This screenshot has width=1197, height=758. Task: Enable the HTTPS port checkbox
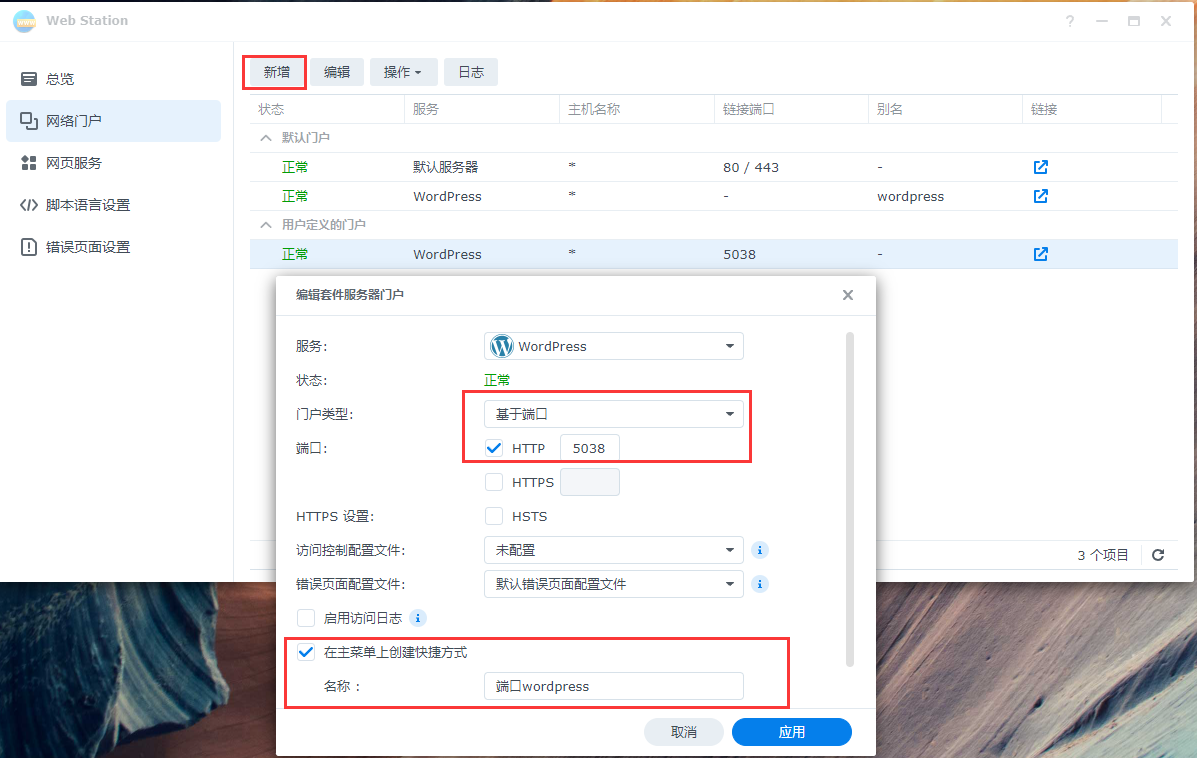[494, 482]
